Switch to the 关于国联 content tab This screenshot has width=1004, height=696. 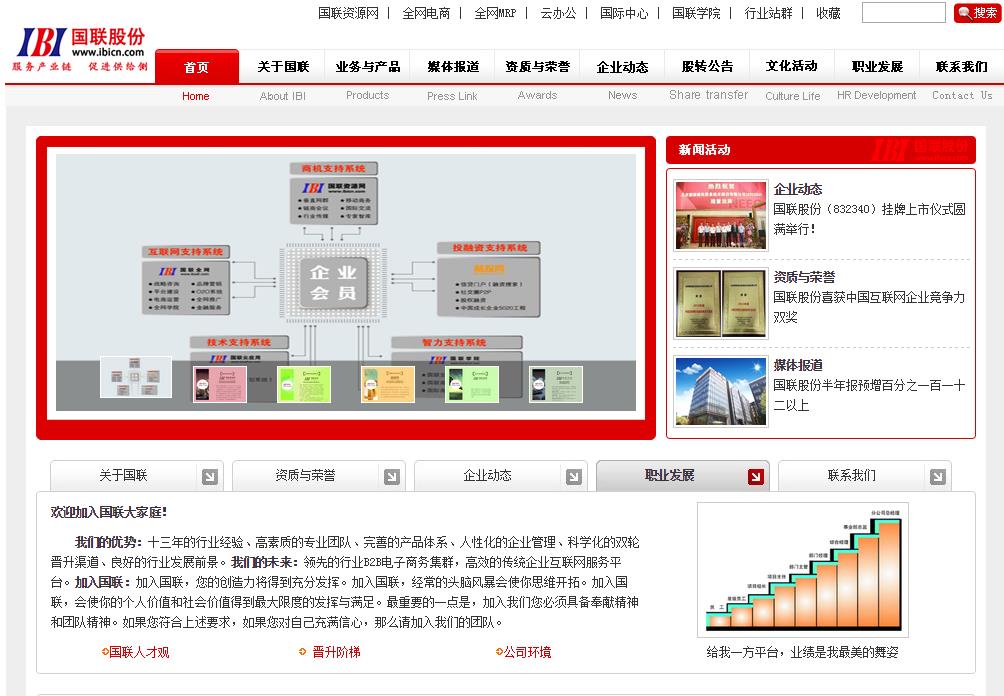click(x=137, y=476)
